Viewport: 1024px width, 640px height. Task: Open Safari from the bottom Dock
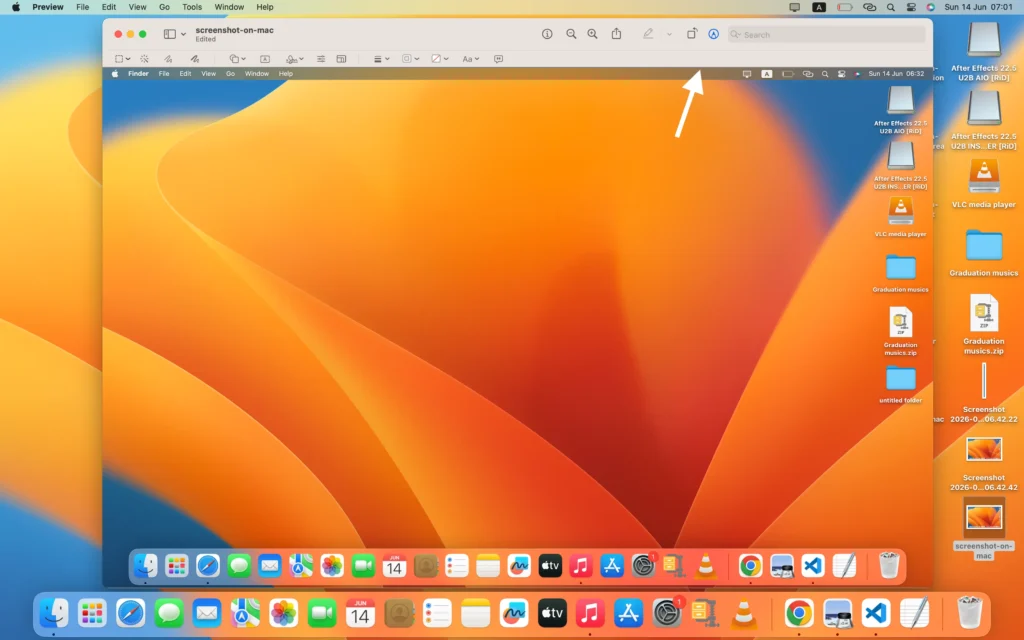click(x=131, y=613)
